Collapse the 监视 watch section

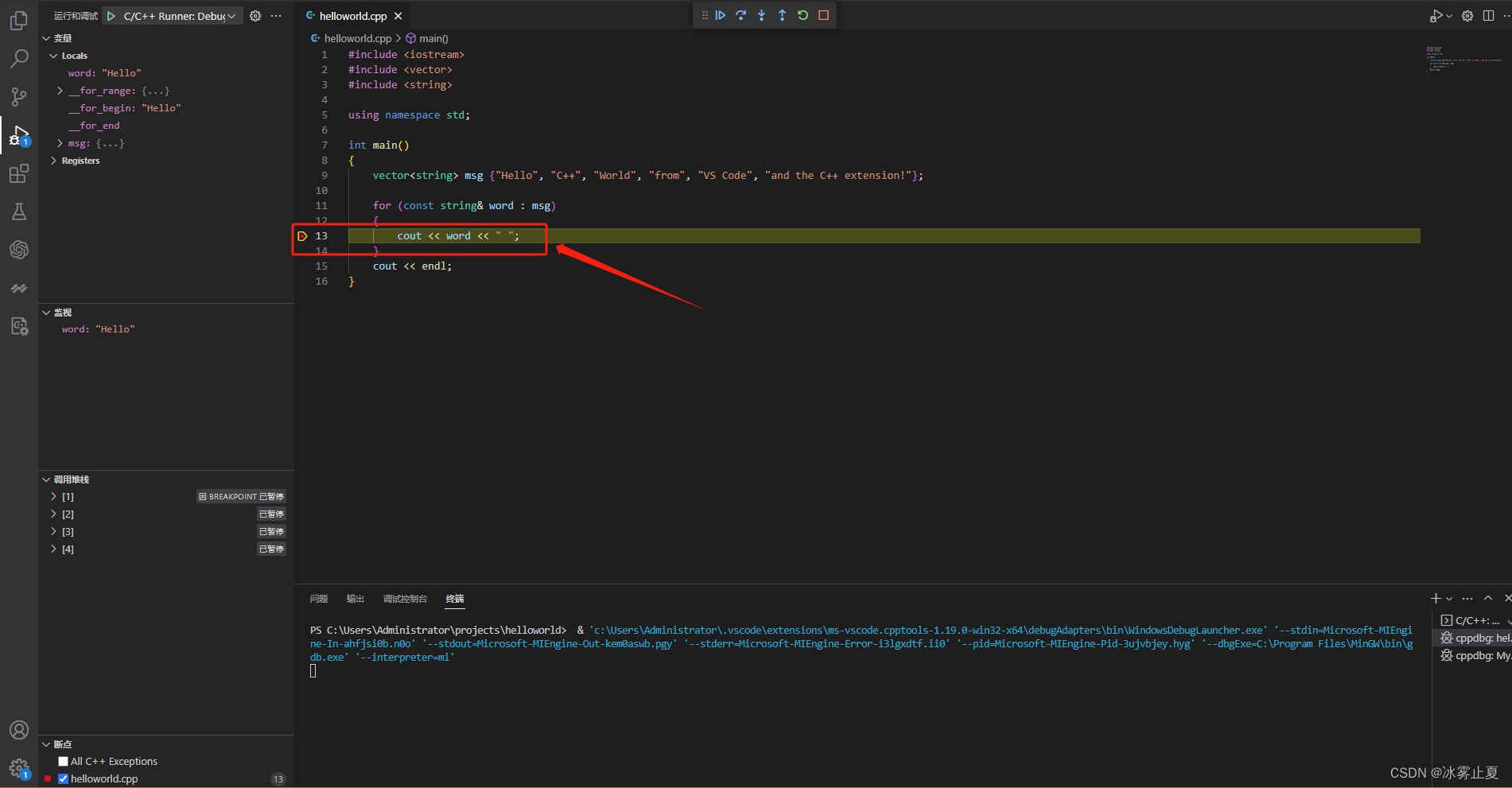pyautogui.click(x=46, y=312)
